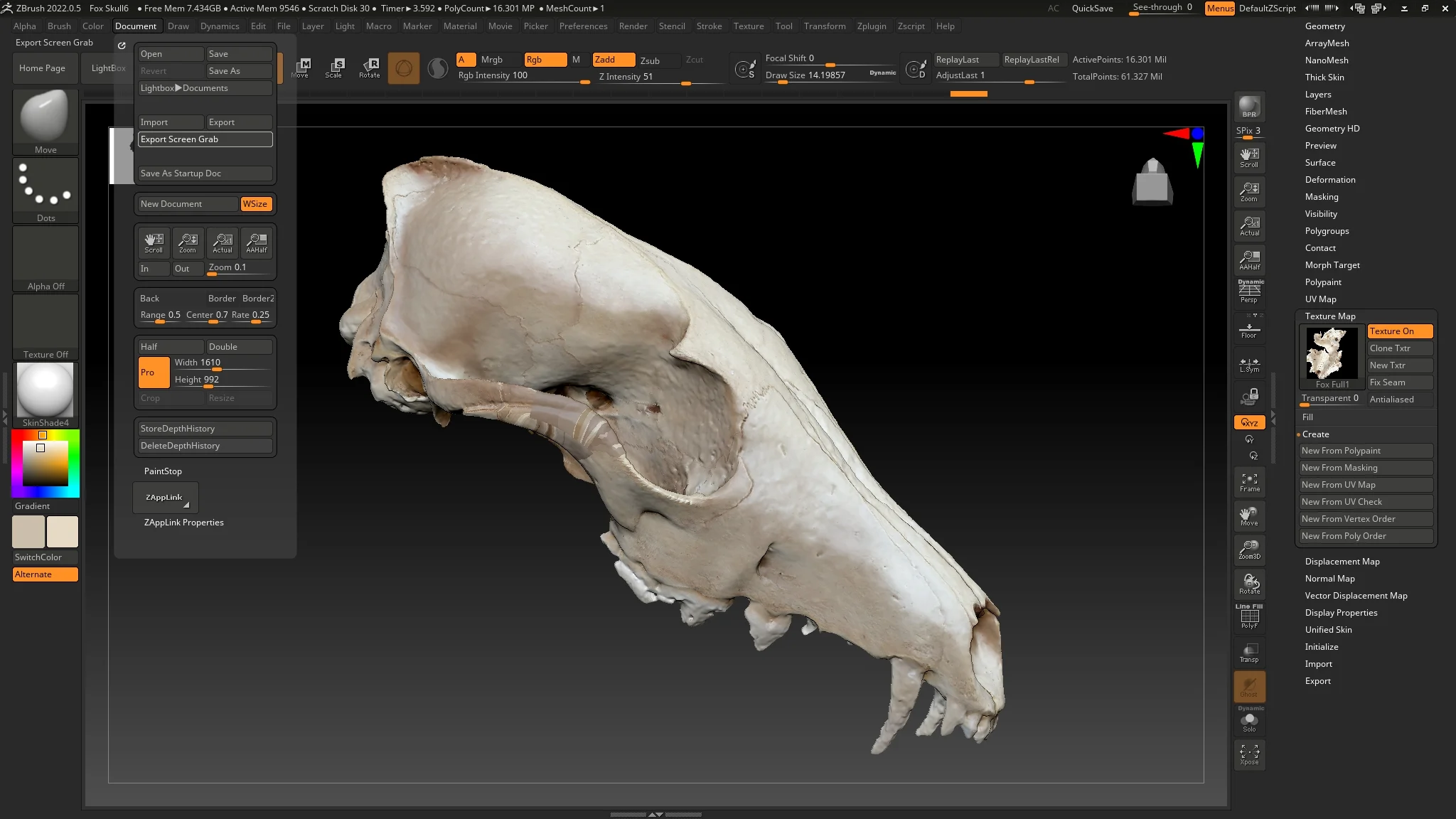This screenshot has height=819, width=1456.
Task: Click the Fox Full1 texture thumbnail
Action: [1332, 357]
